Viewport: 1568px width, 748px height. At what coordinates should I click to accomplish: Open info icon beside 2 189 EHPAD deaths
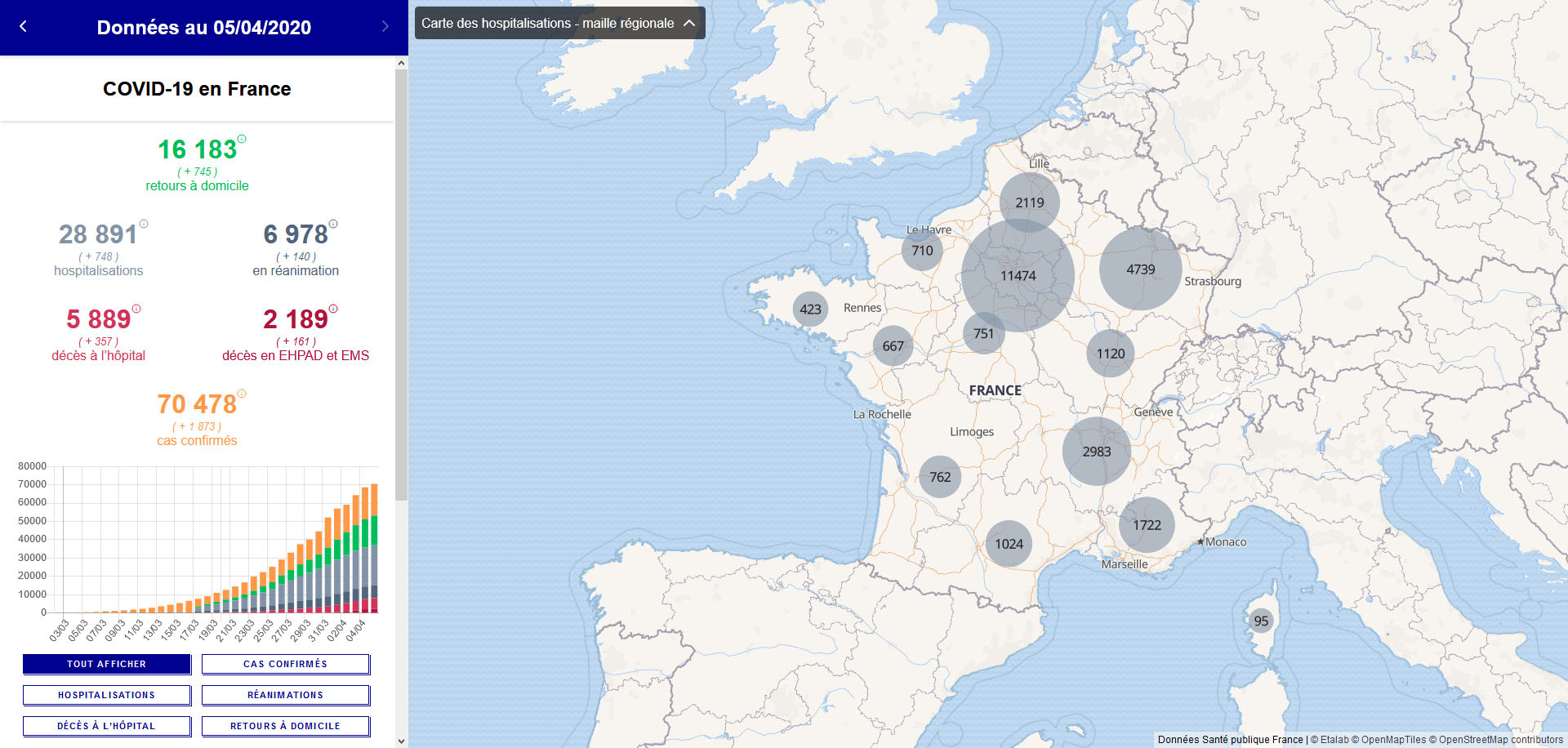click(x=333, y=309)
